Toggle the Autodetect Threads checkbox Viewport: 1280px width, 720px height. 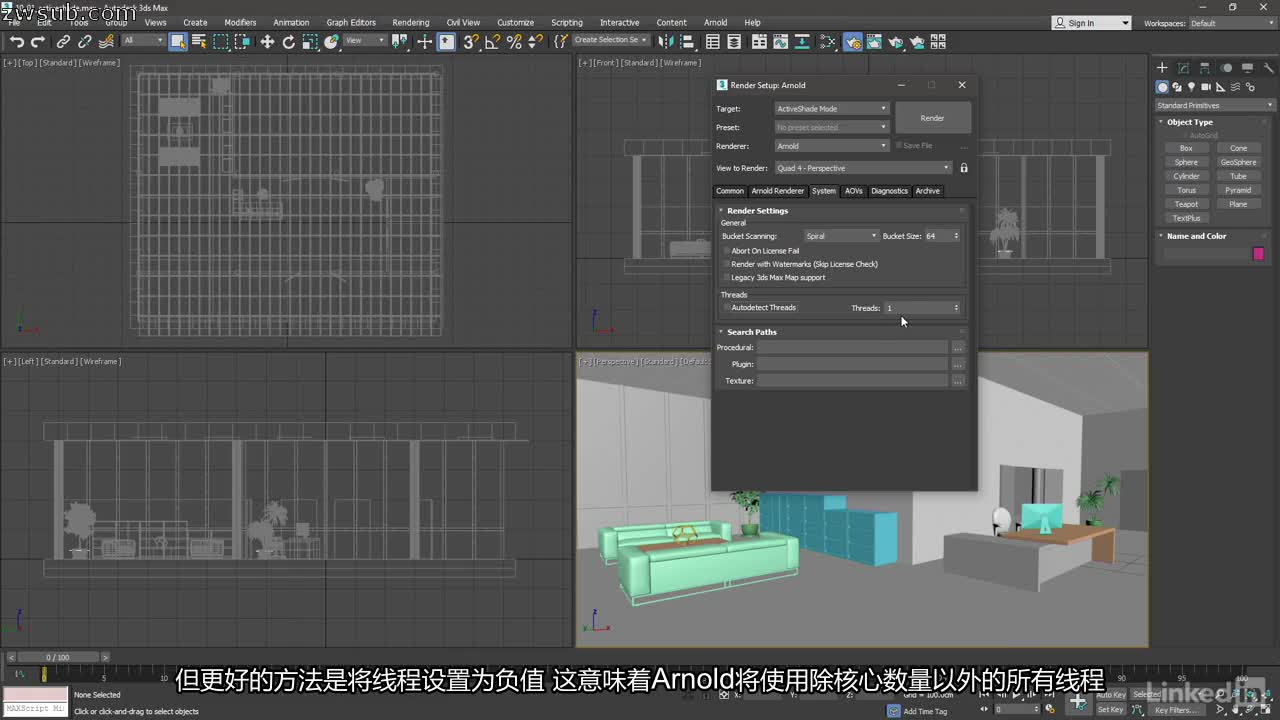[x=727, y=308]
